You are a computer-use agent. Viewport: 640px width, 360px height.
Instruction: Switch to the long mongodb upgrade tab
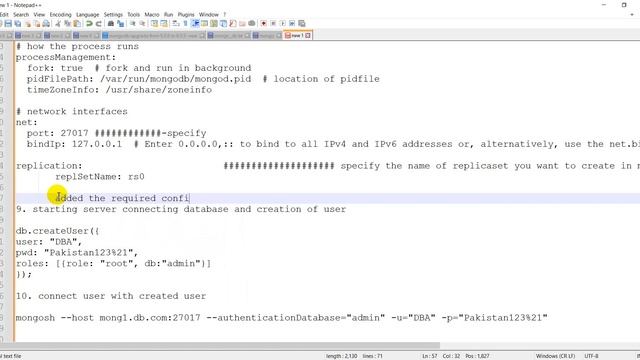click(153, 36)
